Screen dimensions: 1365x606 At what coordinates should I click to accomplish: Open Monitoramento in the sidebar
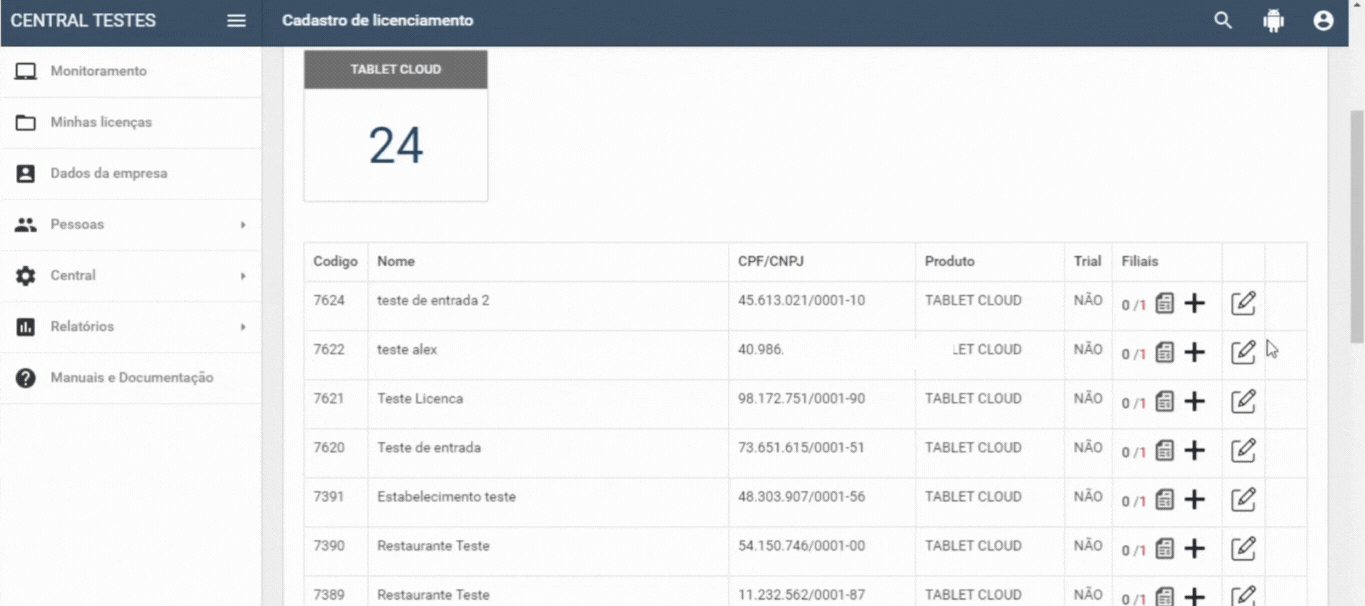click(98, 72)
